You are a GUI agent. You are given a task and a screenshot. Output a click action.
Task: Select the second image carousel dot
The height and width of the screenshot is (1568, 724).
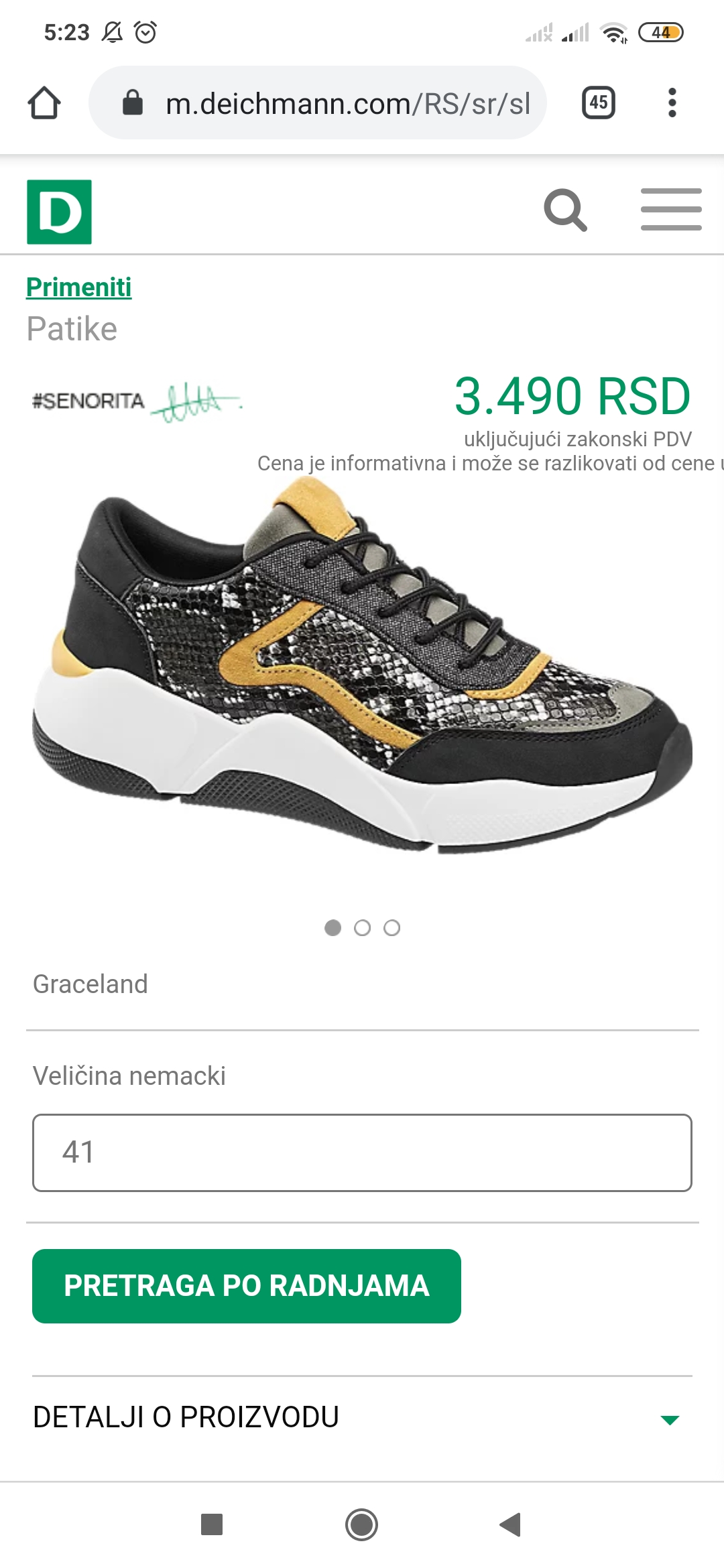(362, 927)
